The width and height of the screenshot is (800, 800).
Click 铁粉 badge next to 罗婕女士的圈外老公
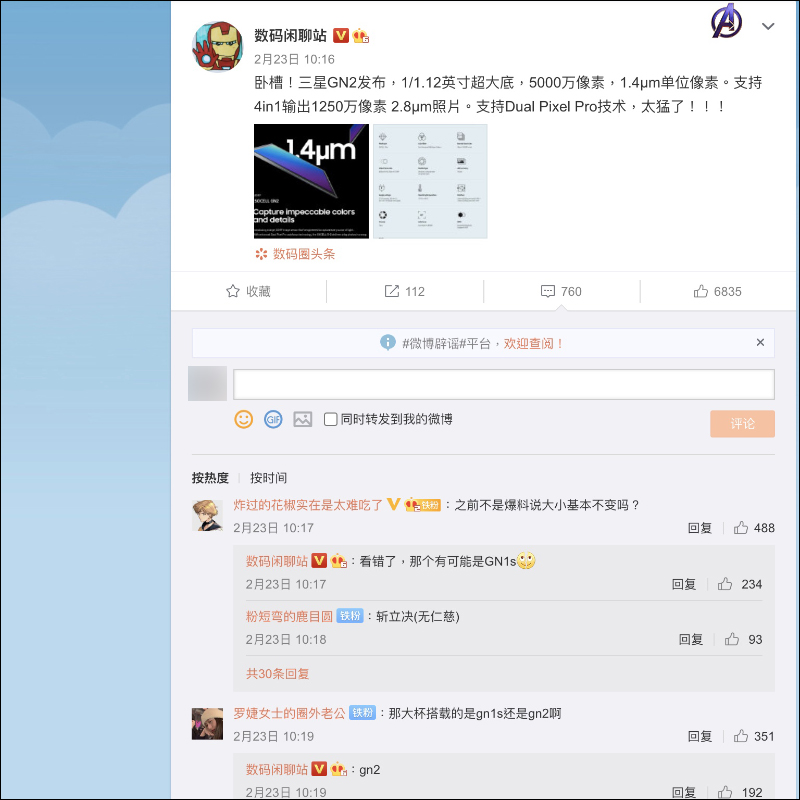[363, 713]
